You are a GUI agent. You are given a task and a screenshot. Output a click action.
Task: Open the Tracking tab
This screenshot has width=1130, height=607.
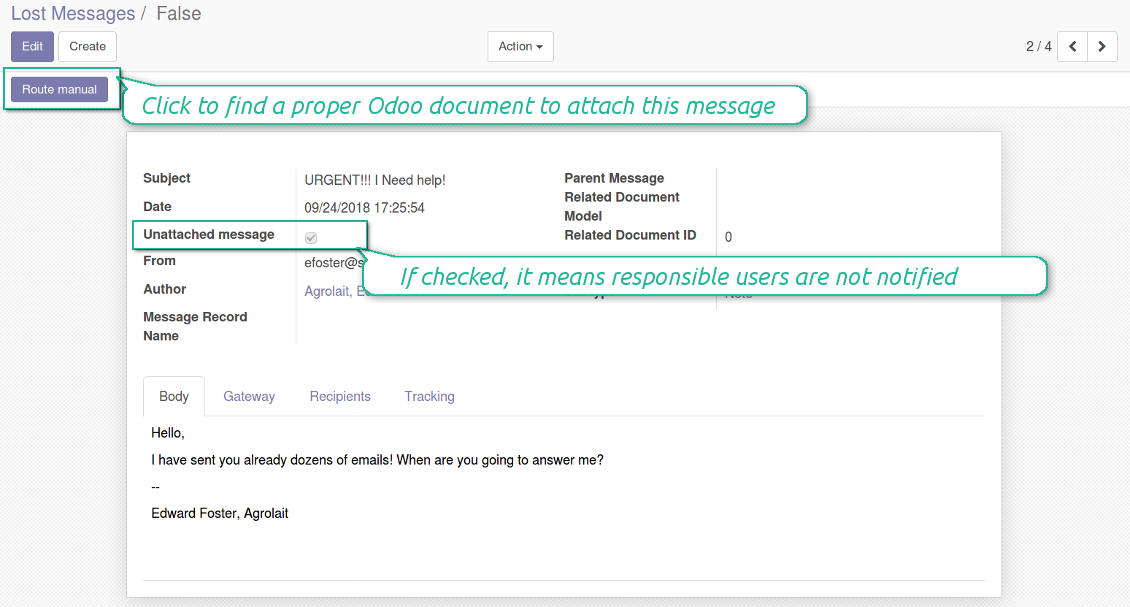click(429, 396)
